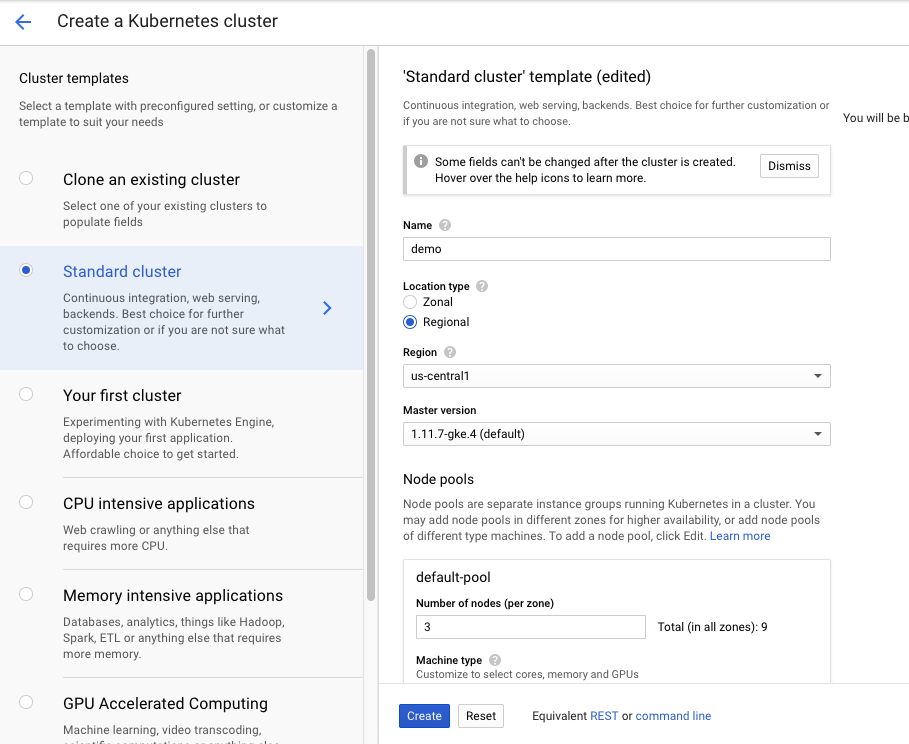Pick Memory intensive applications template
The image size is (909, 744).
(x=26, y=594)
